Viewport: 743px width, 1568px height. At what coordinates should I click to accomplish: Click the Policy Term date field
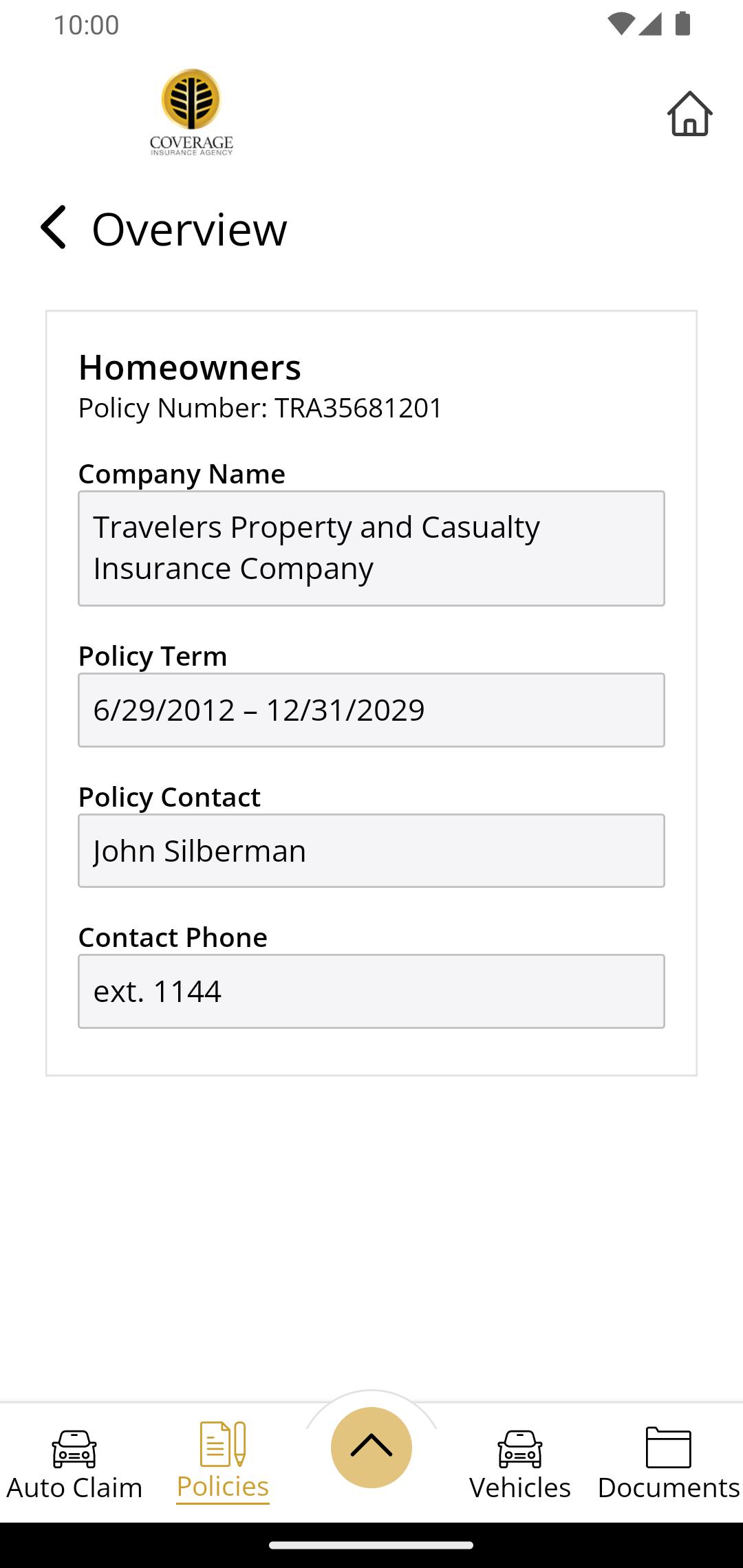[x=371, y=710]
